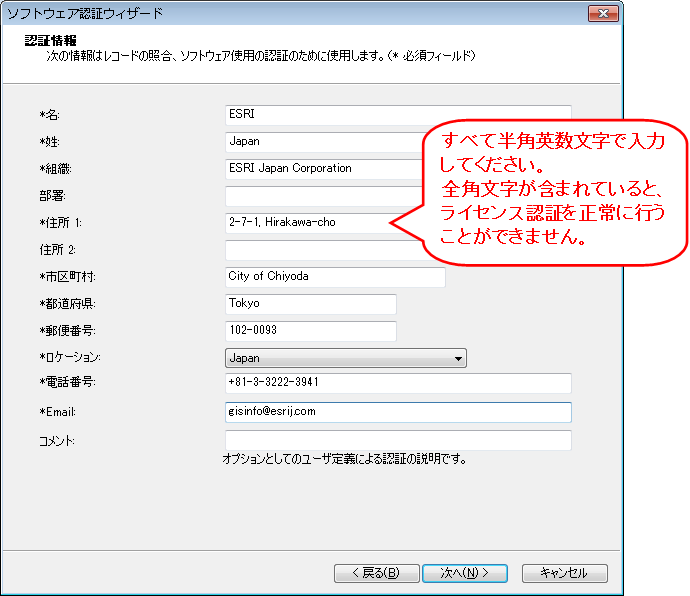Close the ソフトウェア認証ウィザード window

tap(603, 13)
